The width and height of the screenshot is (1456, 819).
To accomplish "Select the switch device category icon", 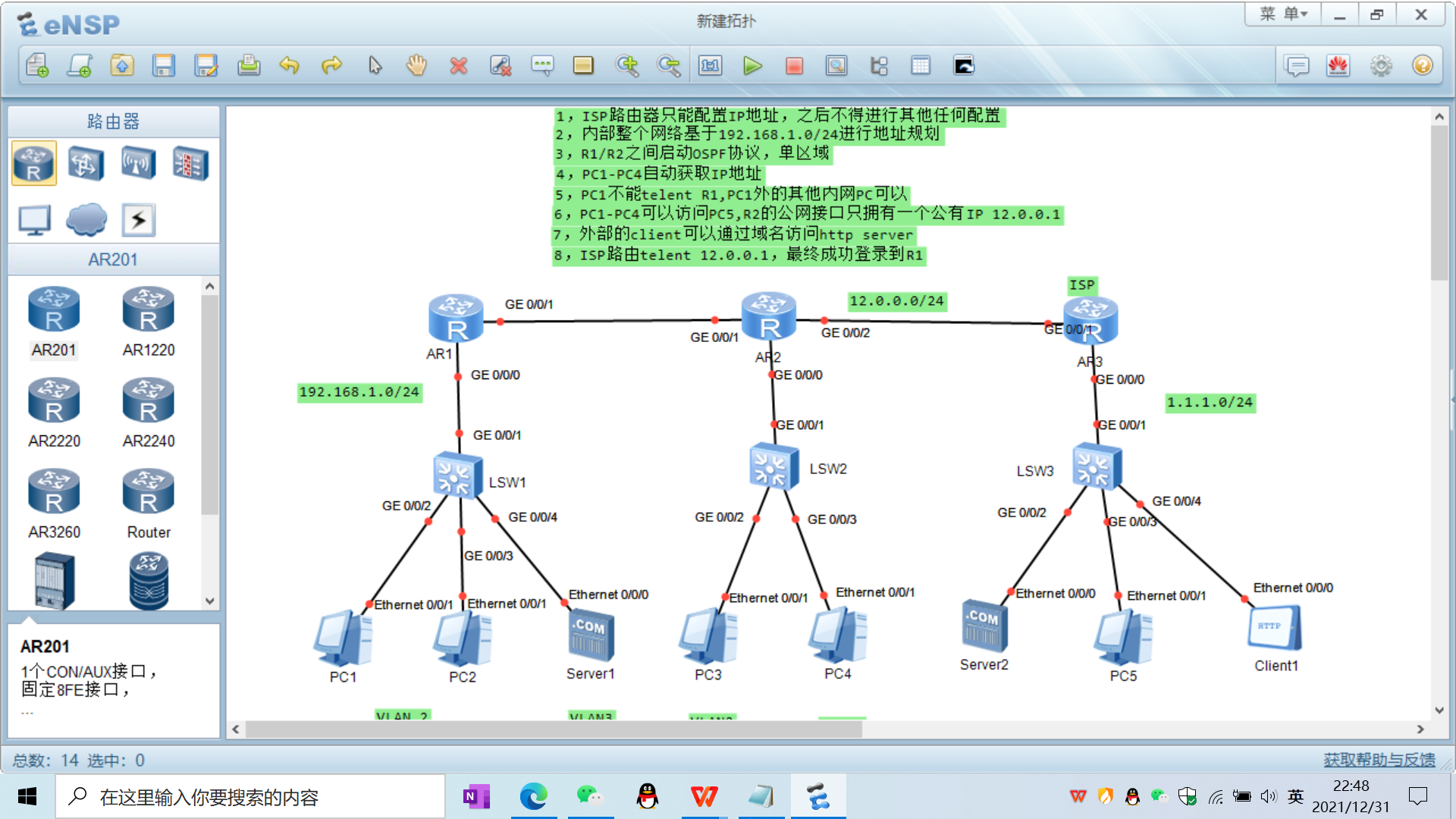I will (86, 163).
